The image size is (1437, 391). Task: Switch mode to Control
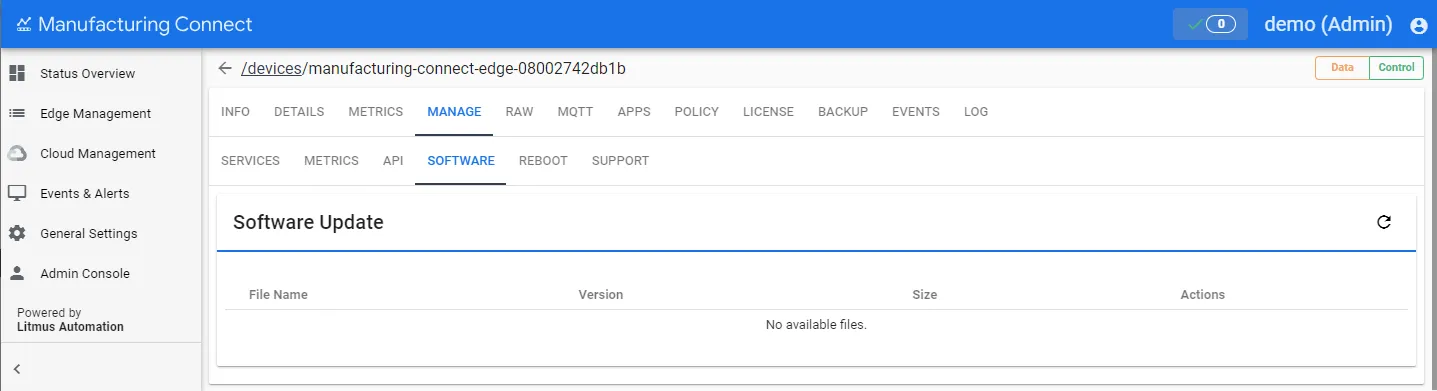tap(1396, 68)
